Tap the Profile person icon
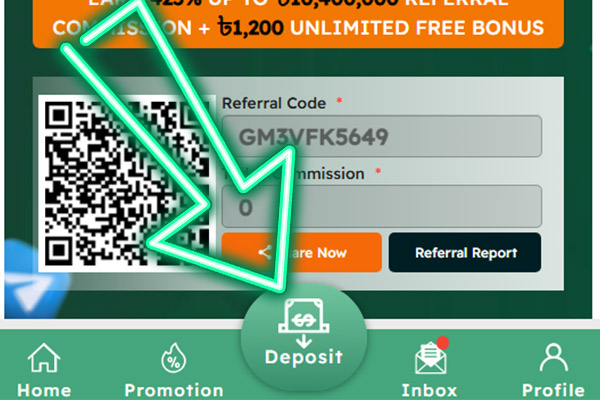Screen dimensions: 600x400 click(x=553, y=357)
